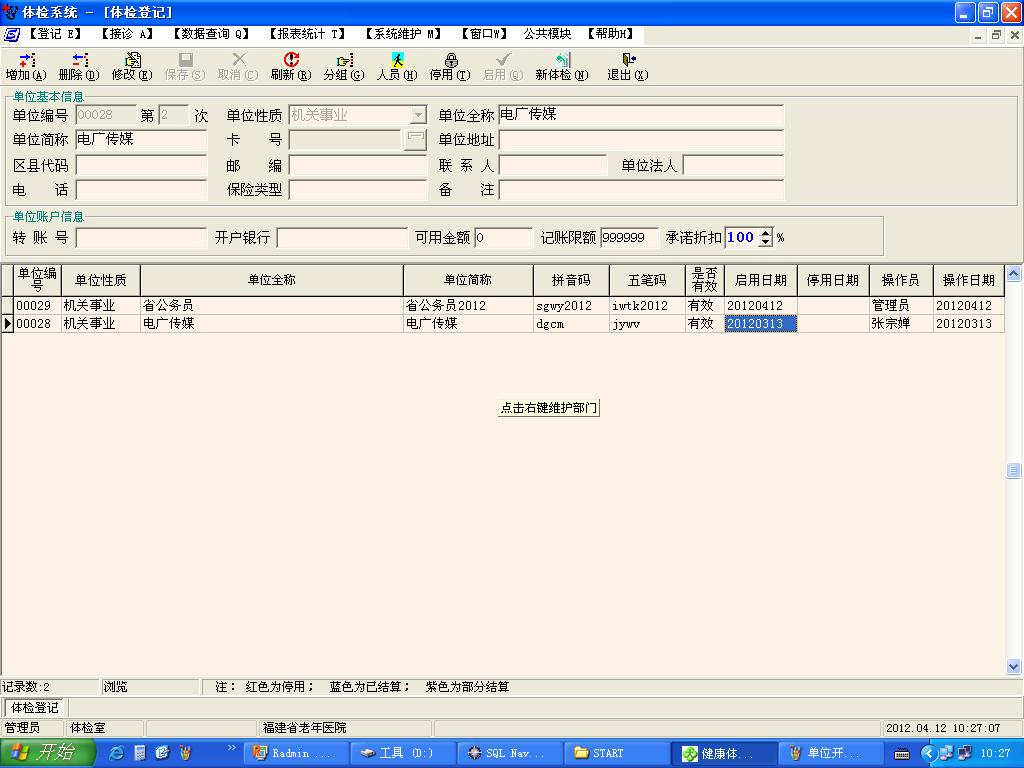Screen dimensions: 1024x768
Task: Click the sgwy2012 pinyin code cell
Action: click(571, 305)
